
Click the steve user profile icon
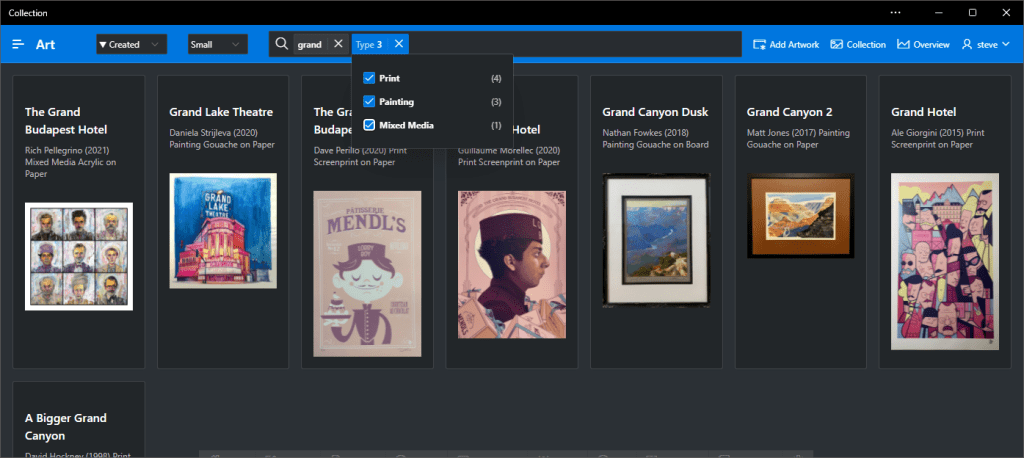click(x=967, y=45)
